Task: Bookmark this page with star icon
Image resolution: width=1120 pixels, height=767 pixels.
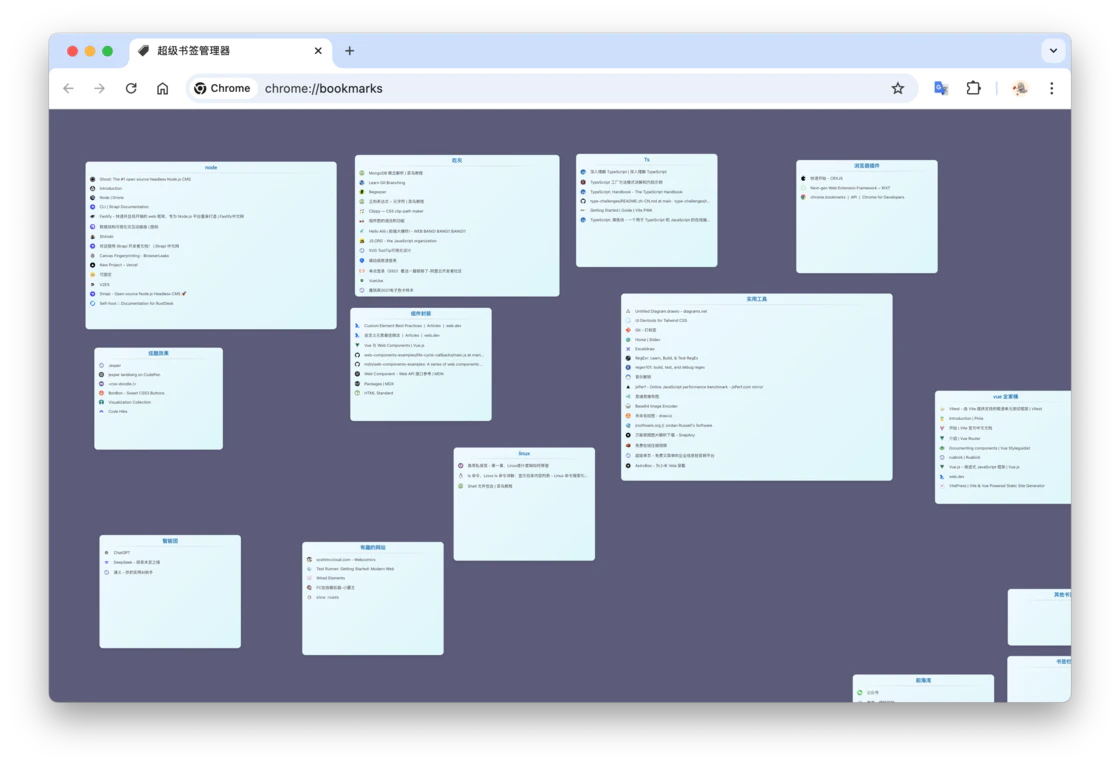Action: click(897, 88)
